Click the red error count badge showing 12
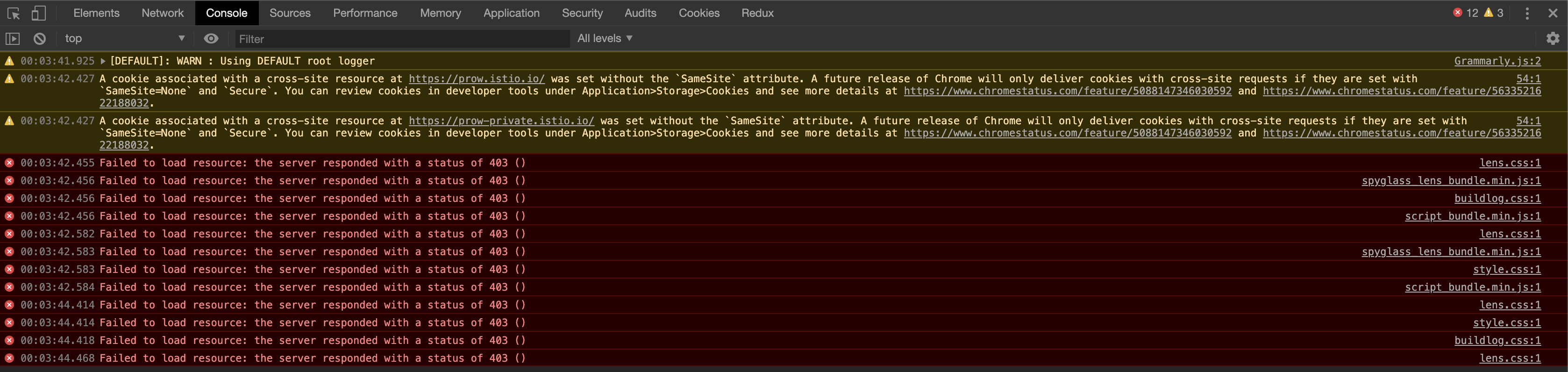1568x372 pixels. pyautogui.click(x=1466, y=13)
